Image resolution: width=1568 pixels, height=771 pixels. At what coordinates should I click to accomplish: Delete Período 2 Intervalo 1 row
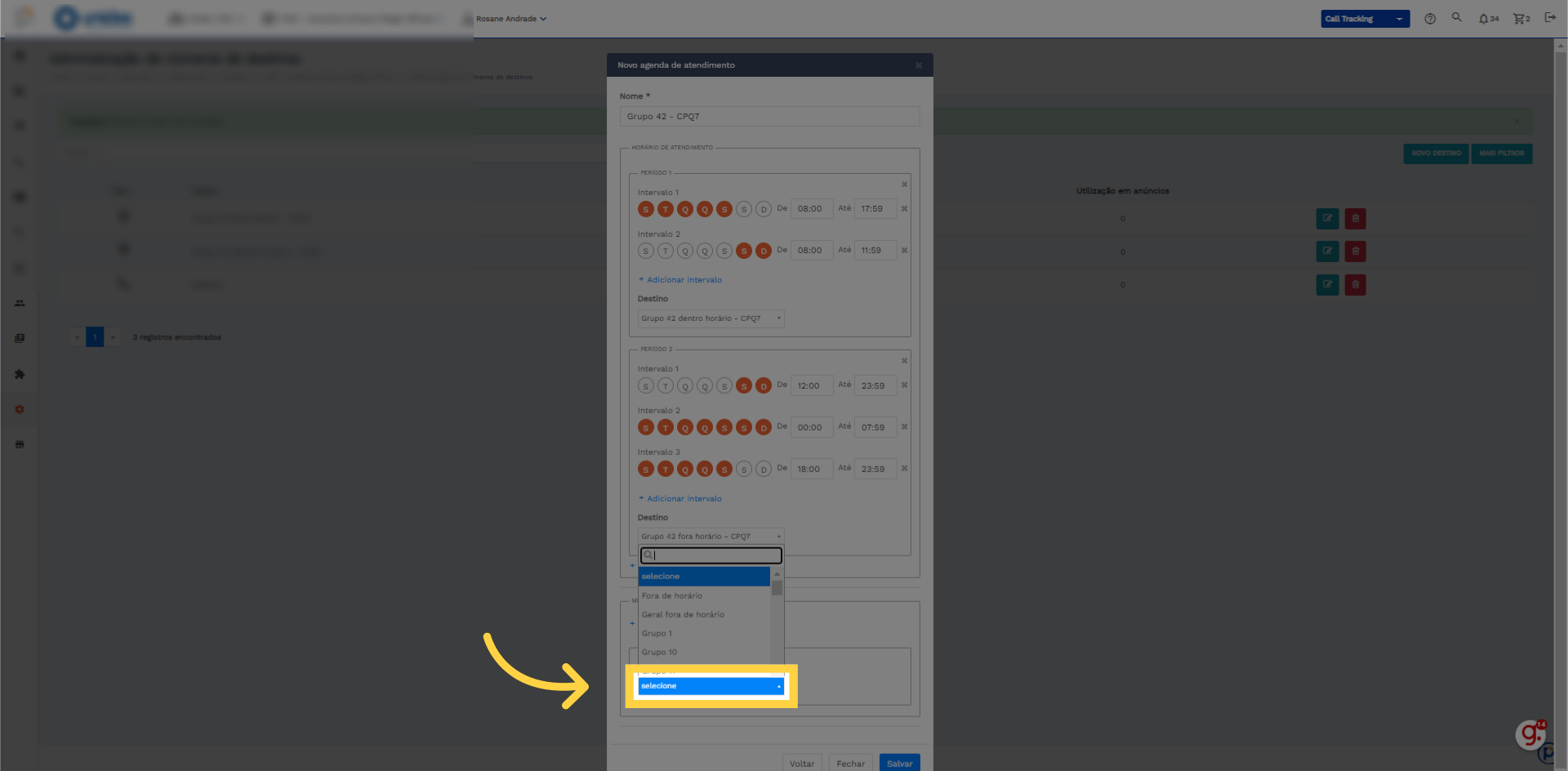pos(904,385)
